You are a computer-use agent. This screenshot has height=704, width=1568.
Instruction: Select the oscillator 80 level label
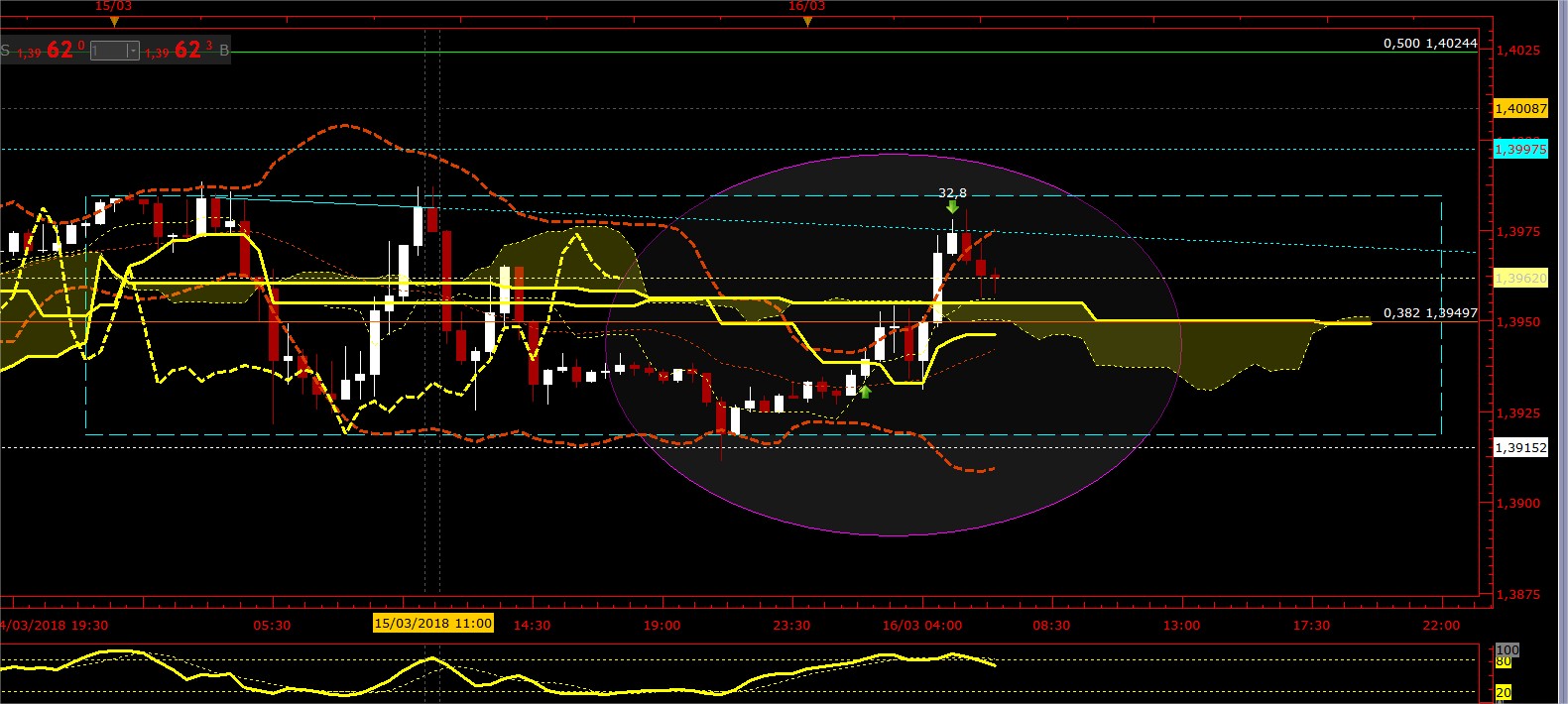(1504, 661)
